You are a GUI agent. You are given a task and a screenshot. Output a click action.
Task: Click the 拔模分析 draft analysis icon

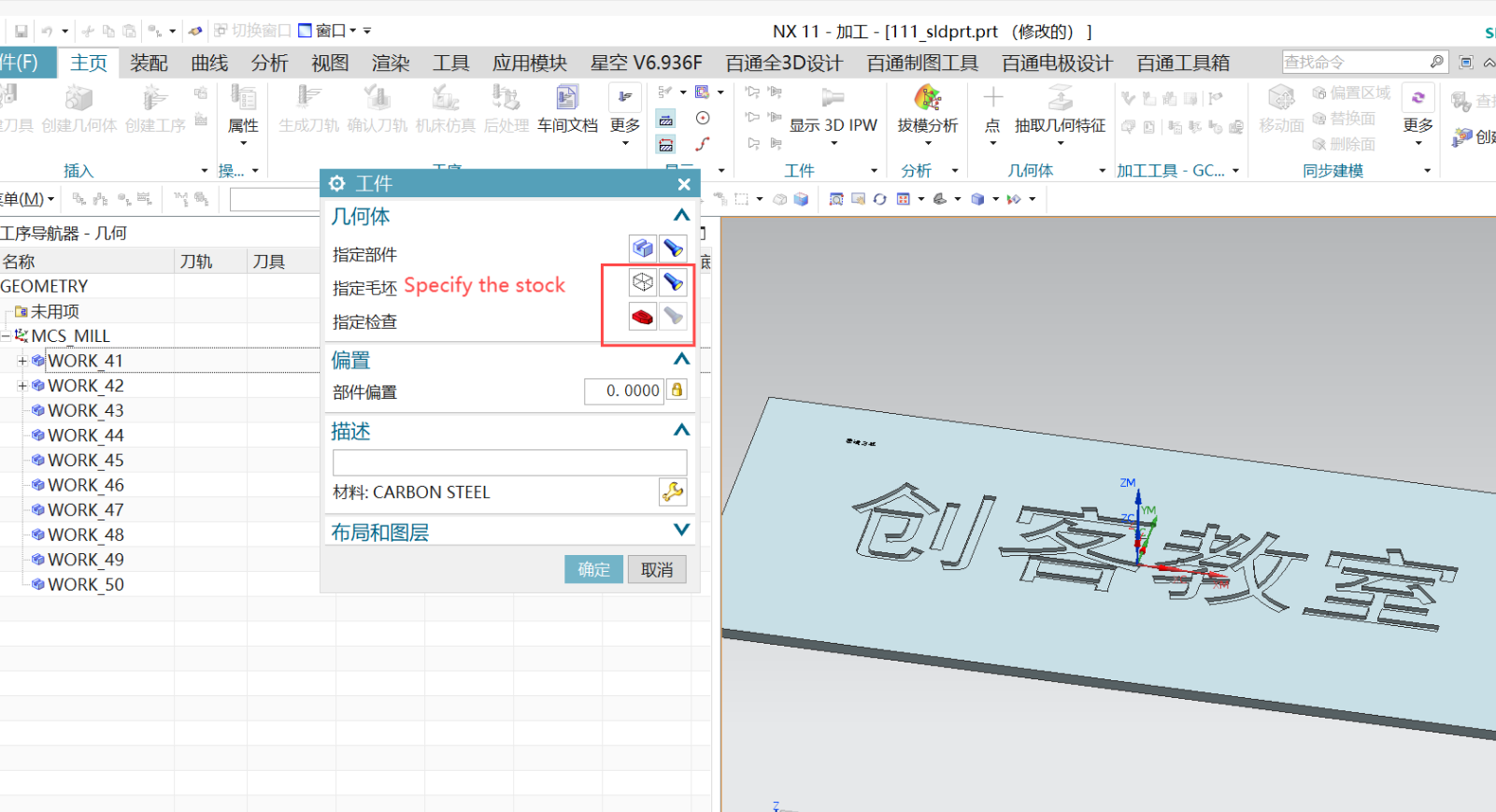pos(927,98)
